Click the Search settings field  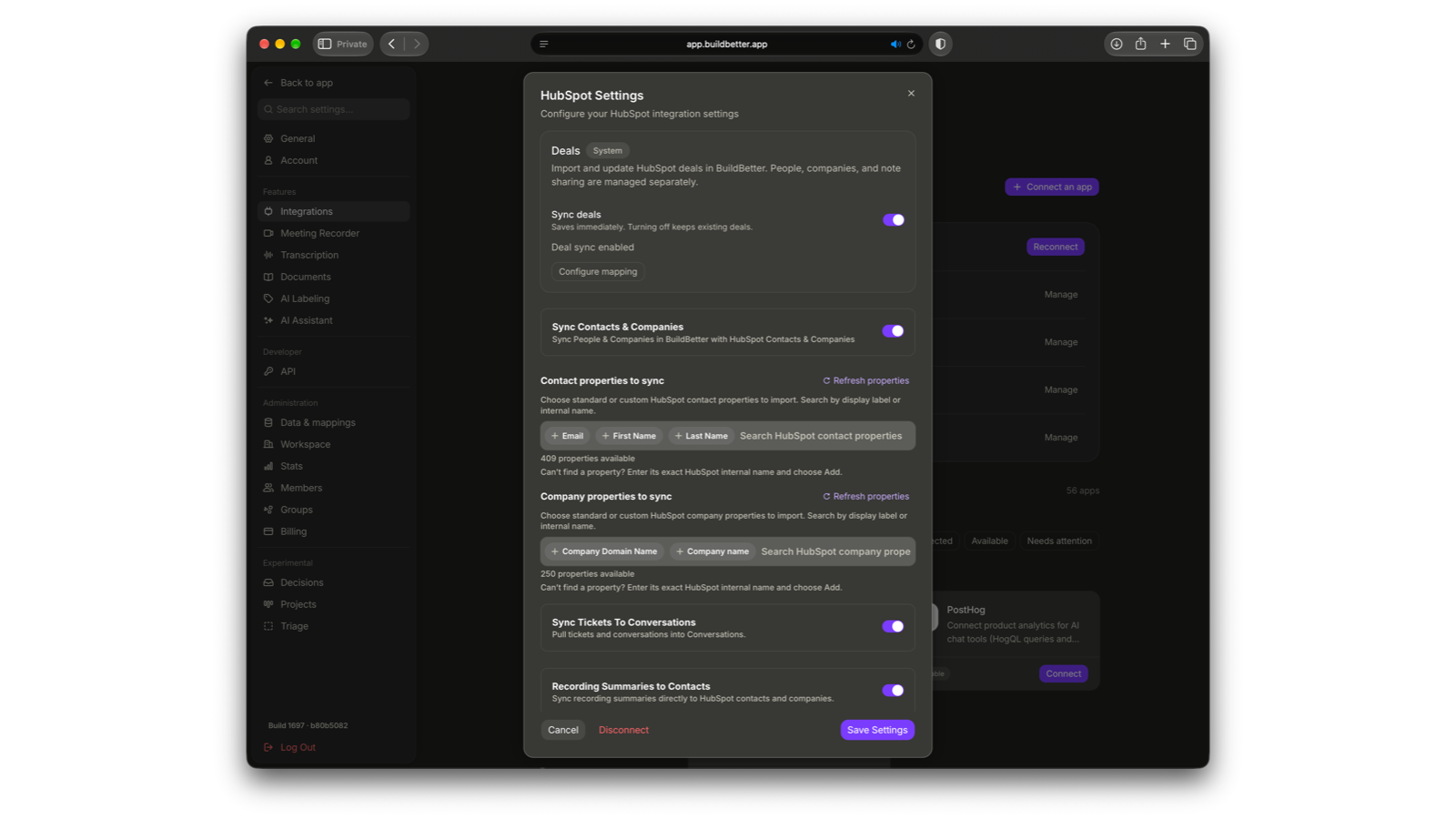pos(333,109)
